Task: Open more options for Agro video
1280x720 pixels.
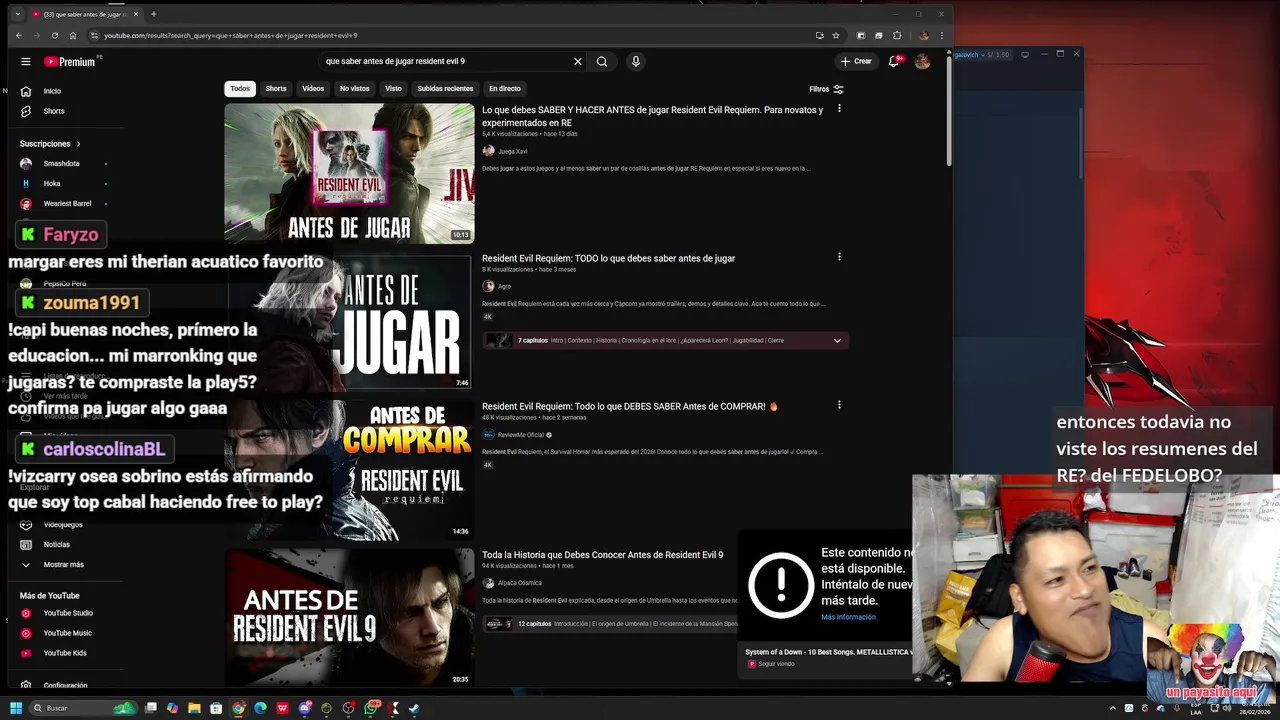Action: pos(839,257)
